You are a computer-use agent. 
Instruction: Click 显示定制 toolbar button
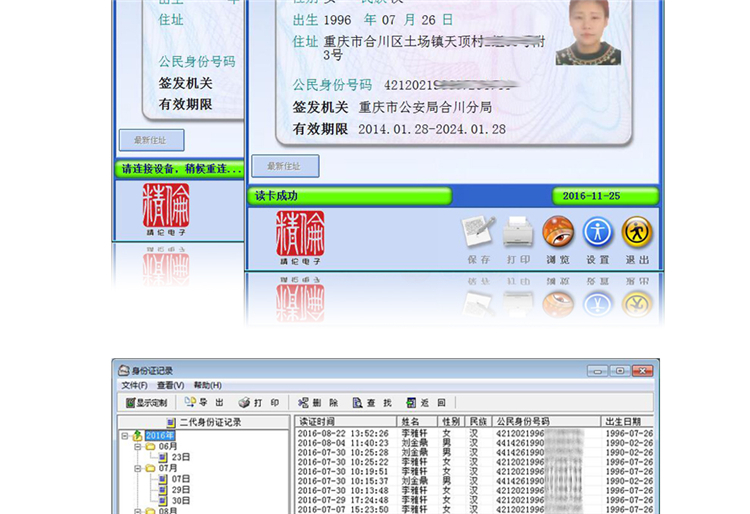tap(146, 403)
